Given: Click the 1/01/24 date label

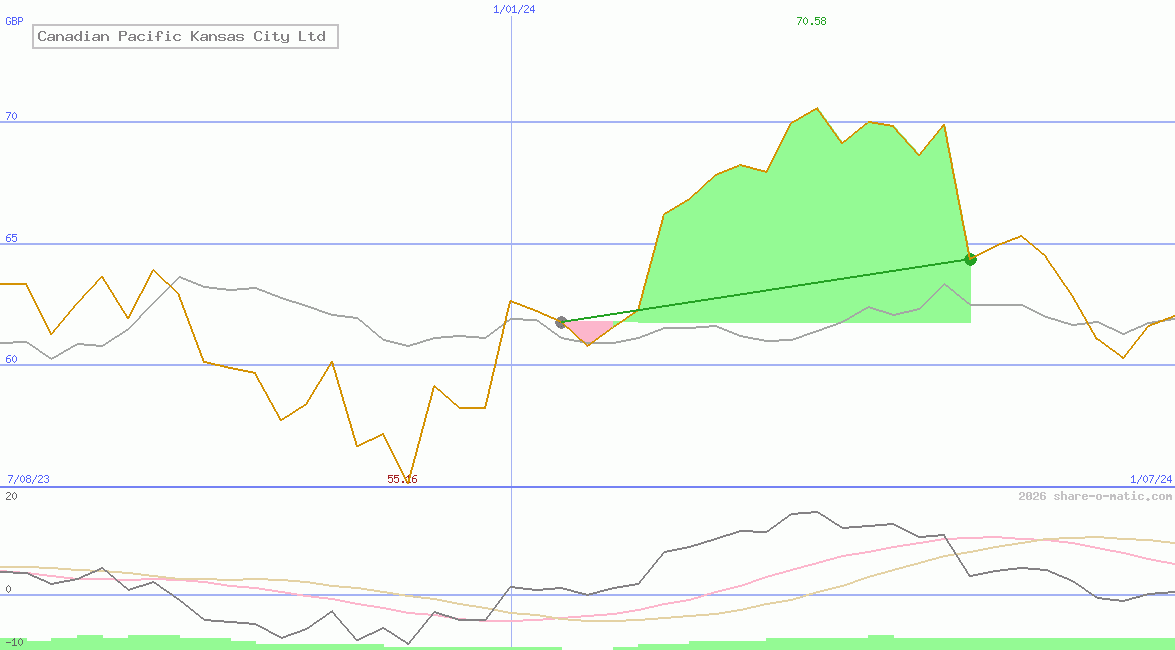Looking at the screenshot, I should pyautogui.click(x=514, y=9).
